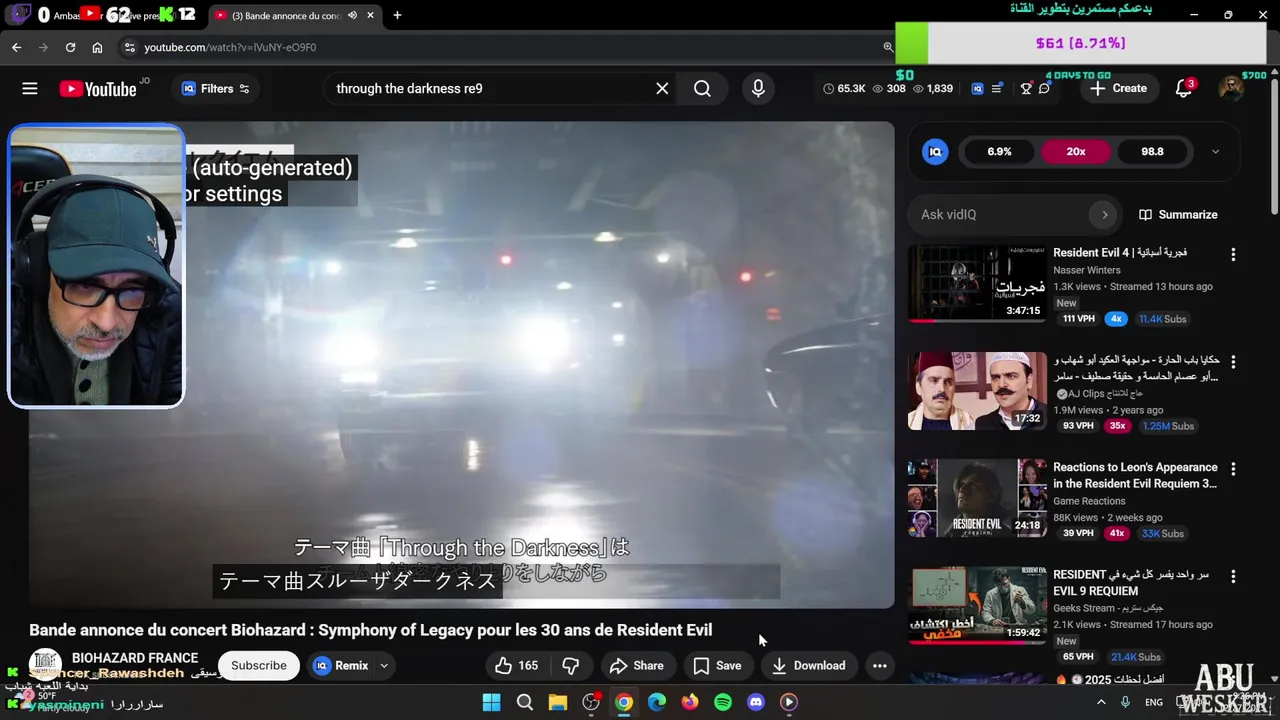This screenshot has width=1280, height=720.
Task: Click the address bar URL
Action: 230,47
